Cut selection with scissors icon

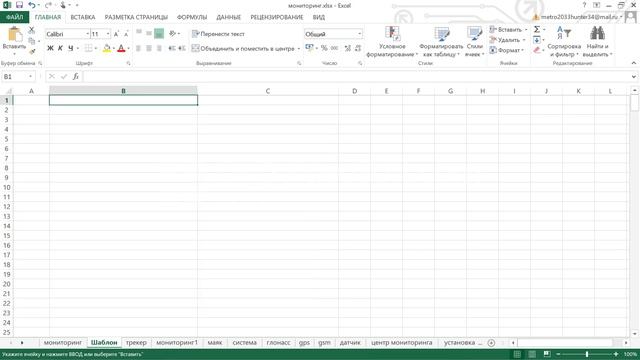click(x=32, y=30)
